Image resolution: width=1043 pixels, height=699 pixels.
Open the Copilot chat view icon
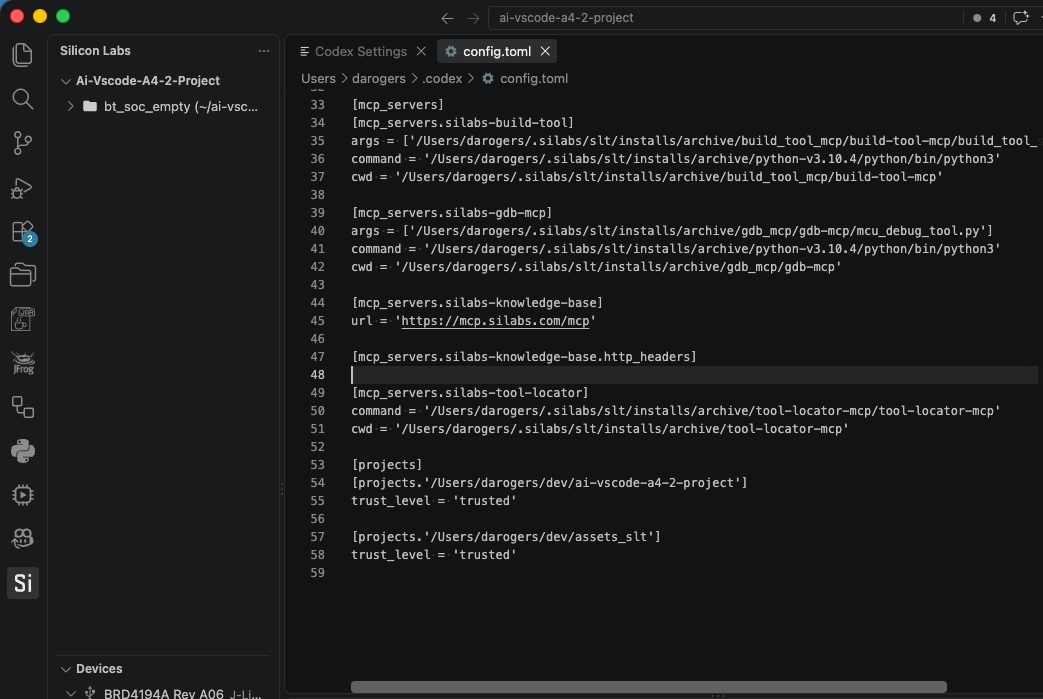[x=23, y=538]
